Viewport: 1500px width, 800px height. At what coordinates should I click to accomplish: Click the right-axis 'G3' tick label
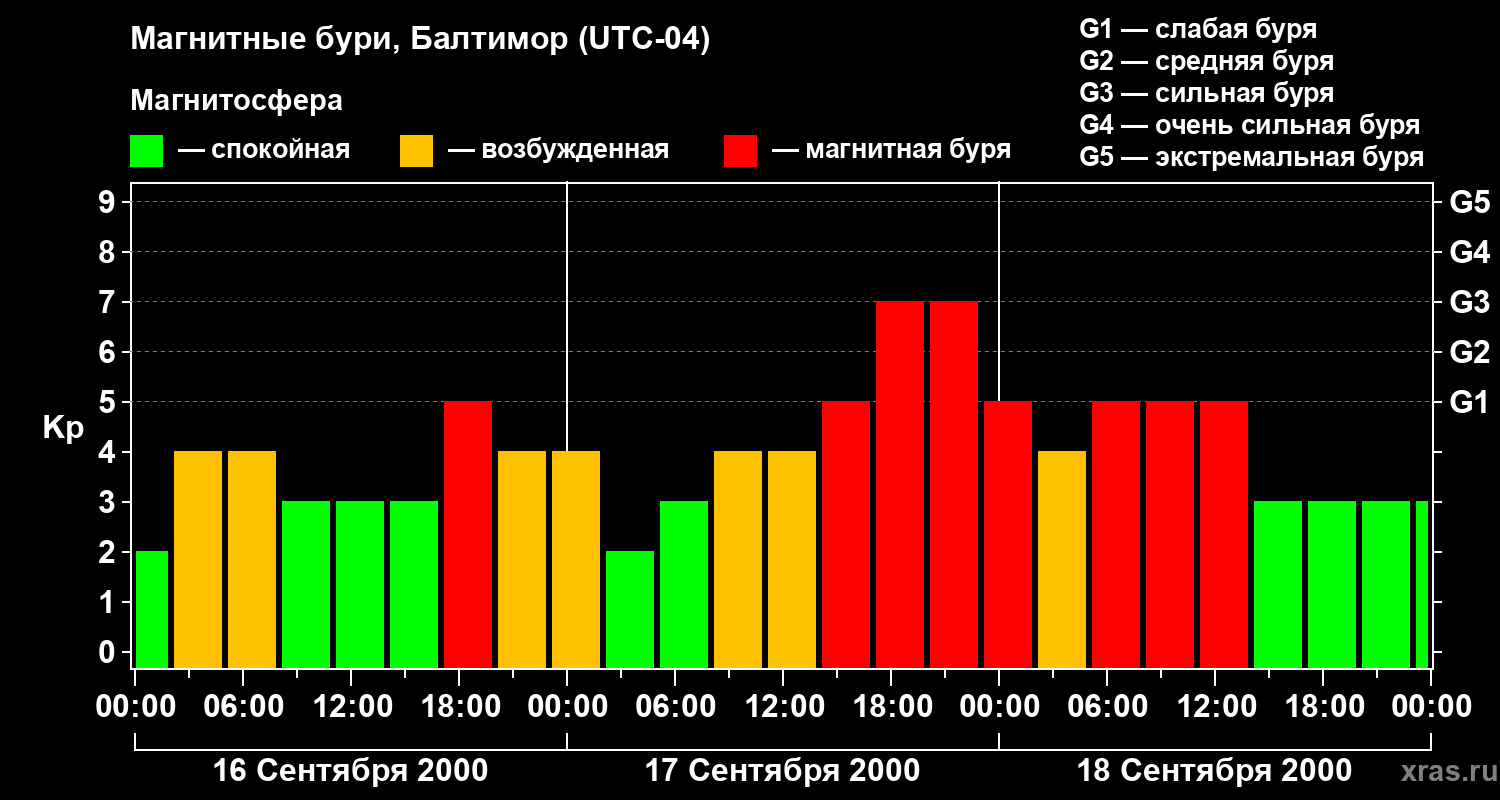(x=1469, y=303)
